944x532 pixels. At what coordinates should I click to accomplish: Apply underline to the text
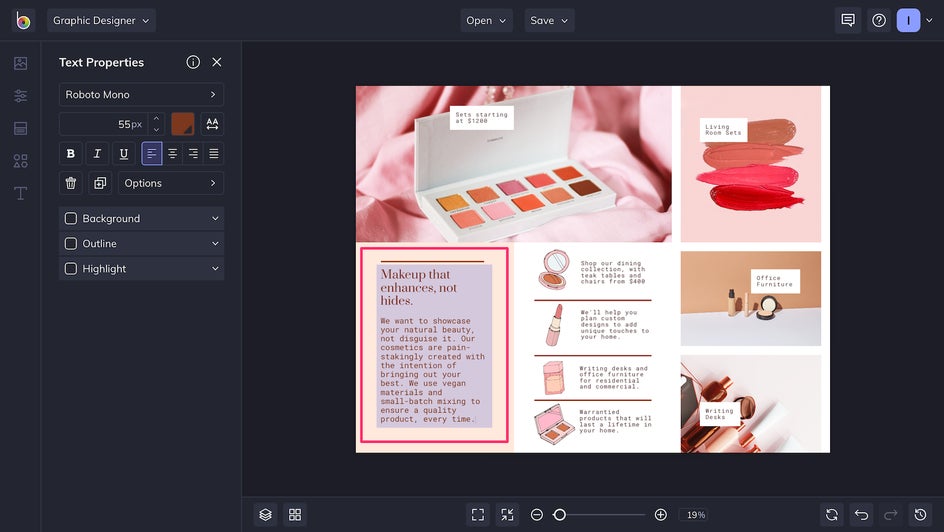pyautogui.click(x=124, y=153)
